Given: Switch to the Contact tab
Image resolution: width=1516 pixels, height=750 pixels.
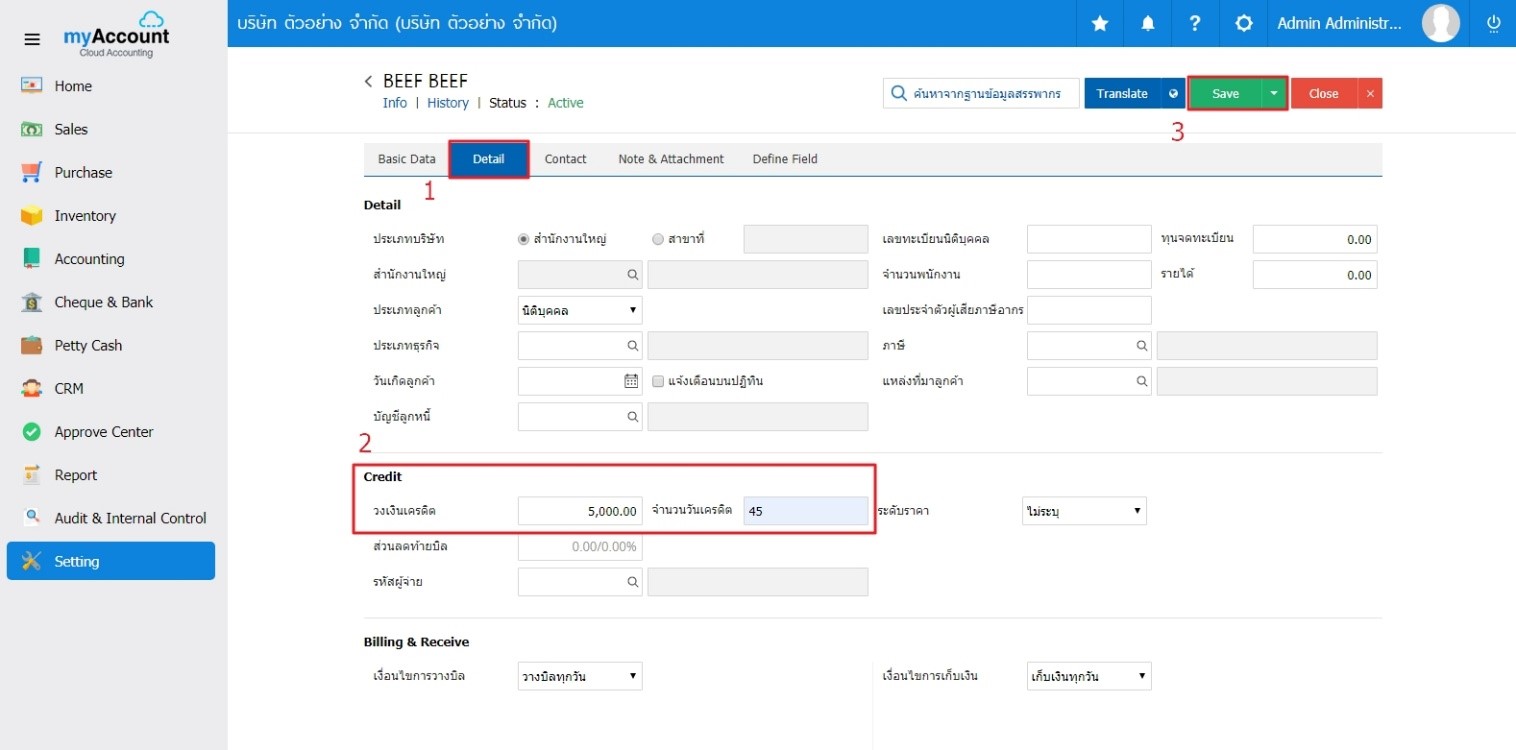Looking at the screenshot, I should tap(565, 159).
